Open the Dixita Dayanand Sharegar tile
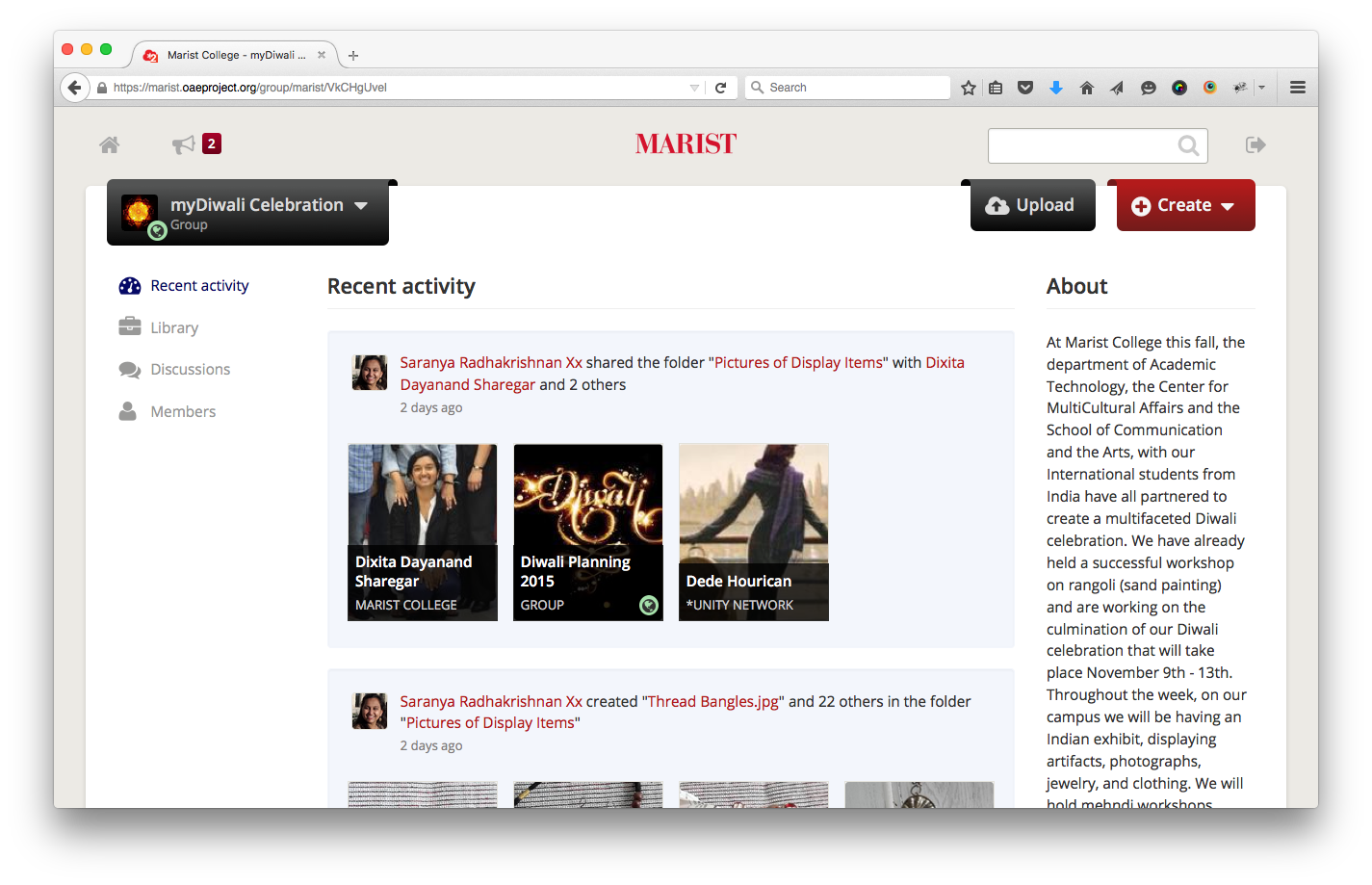Image resolution: width=1372 pixels, height=885 pixels. (423, 533)
